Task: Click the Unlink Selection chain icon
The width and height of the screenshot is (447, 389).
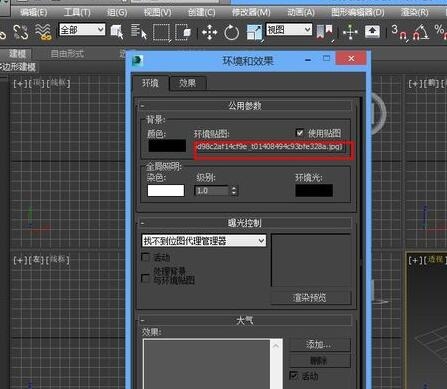Action: pyautogui.click(x=21, y=32)
